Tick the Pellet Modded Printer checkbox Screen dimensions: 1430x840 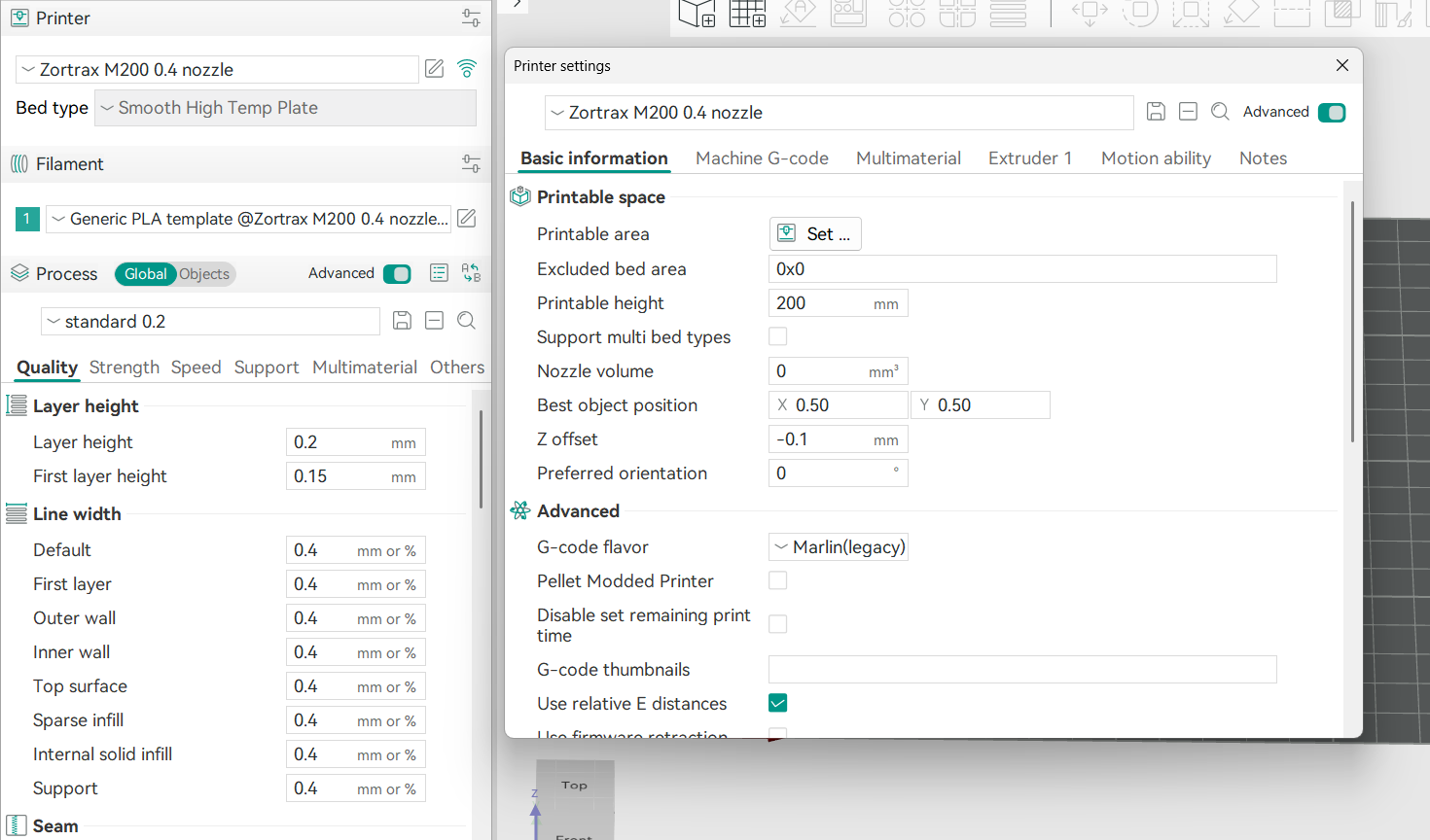click(778, 580)
